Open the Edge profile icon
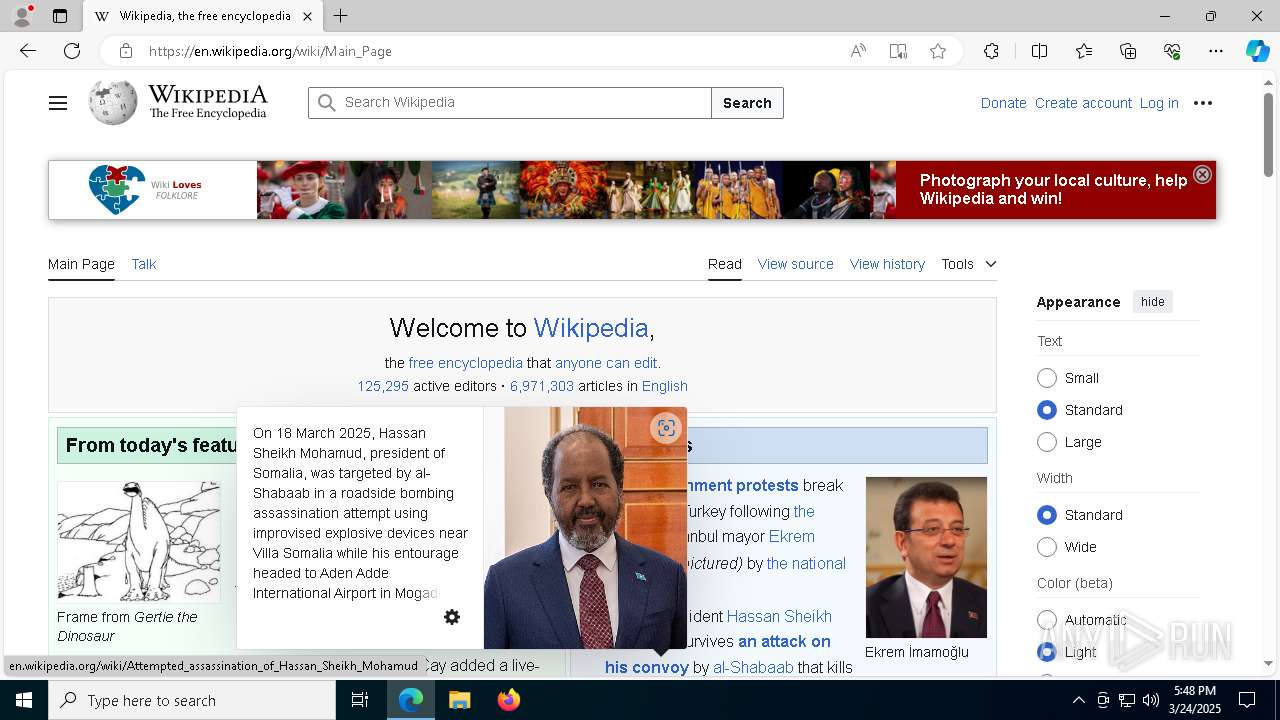1280x720 pixels. pyautogui.click(x=21, y=16)
